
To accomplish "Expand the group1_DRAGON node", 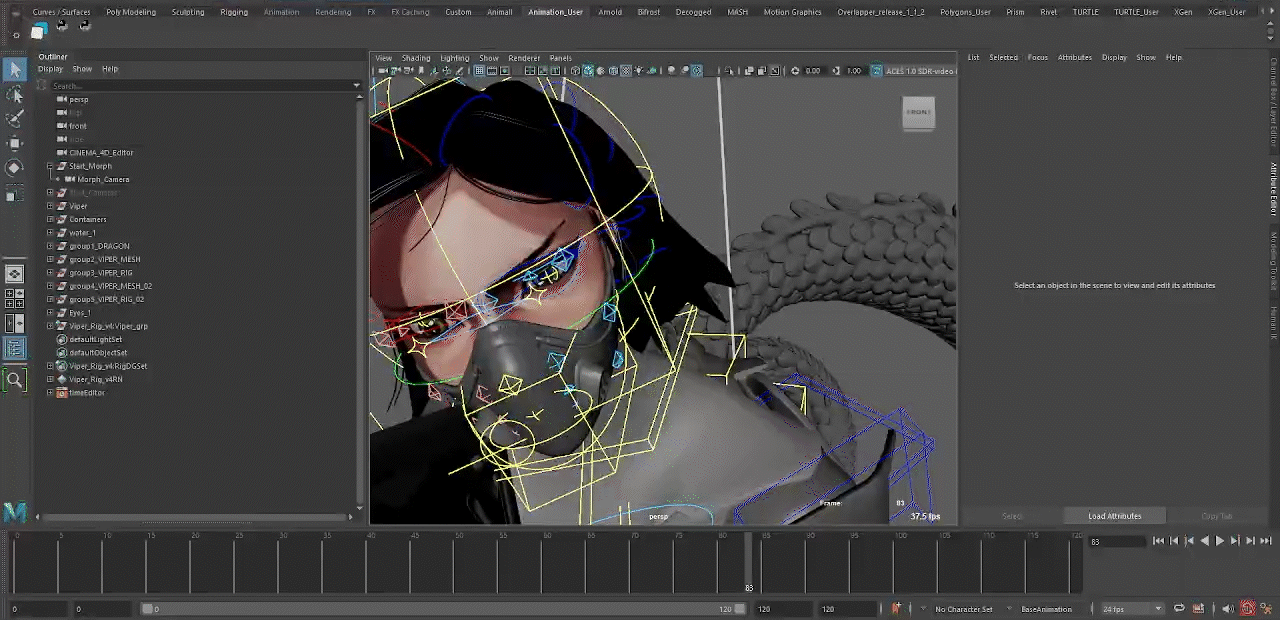I will (50, 246).
